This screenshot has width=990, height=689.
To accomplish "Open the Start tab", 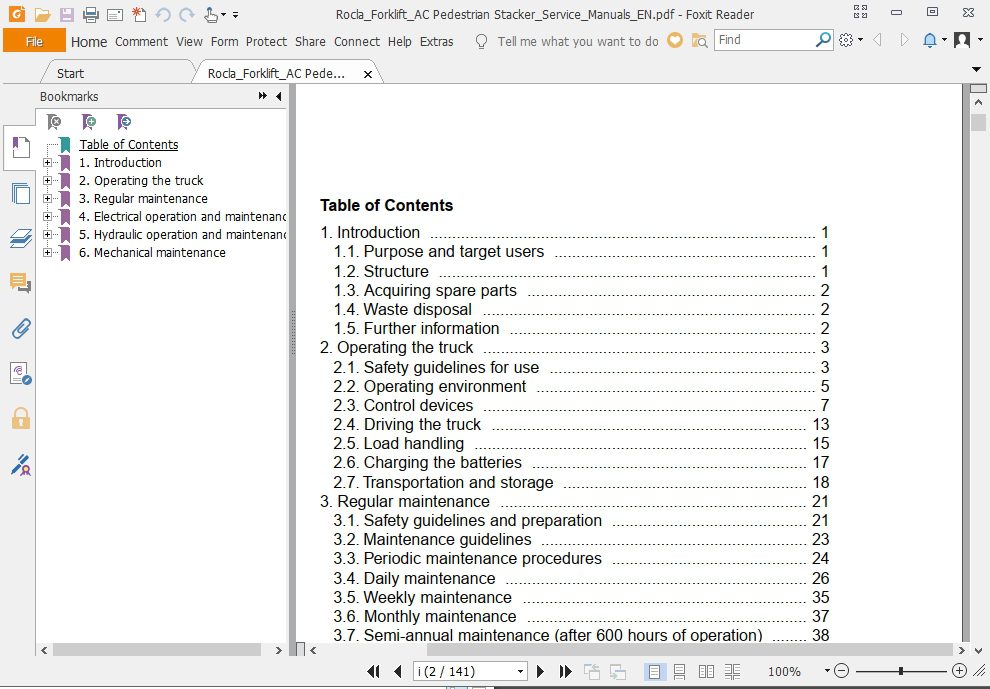I will click(69, 72).
